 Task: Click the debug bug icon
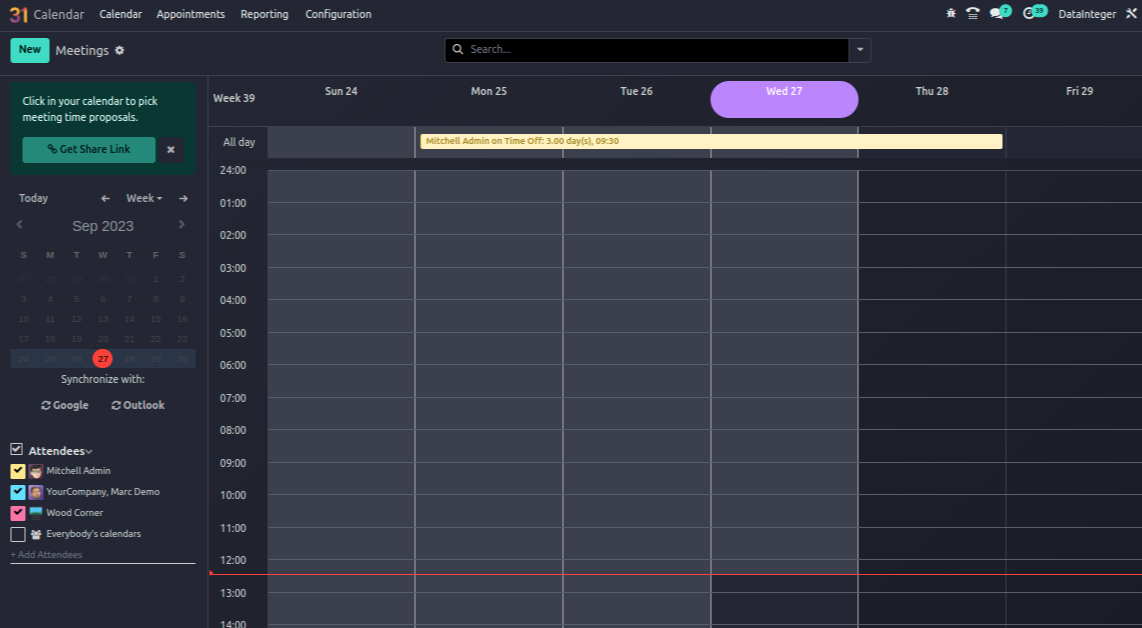pos(952,13)
